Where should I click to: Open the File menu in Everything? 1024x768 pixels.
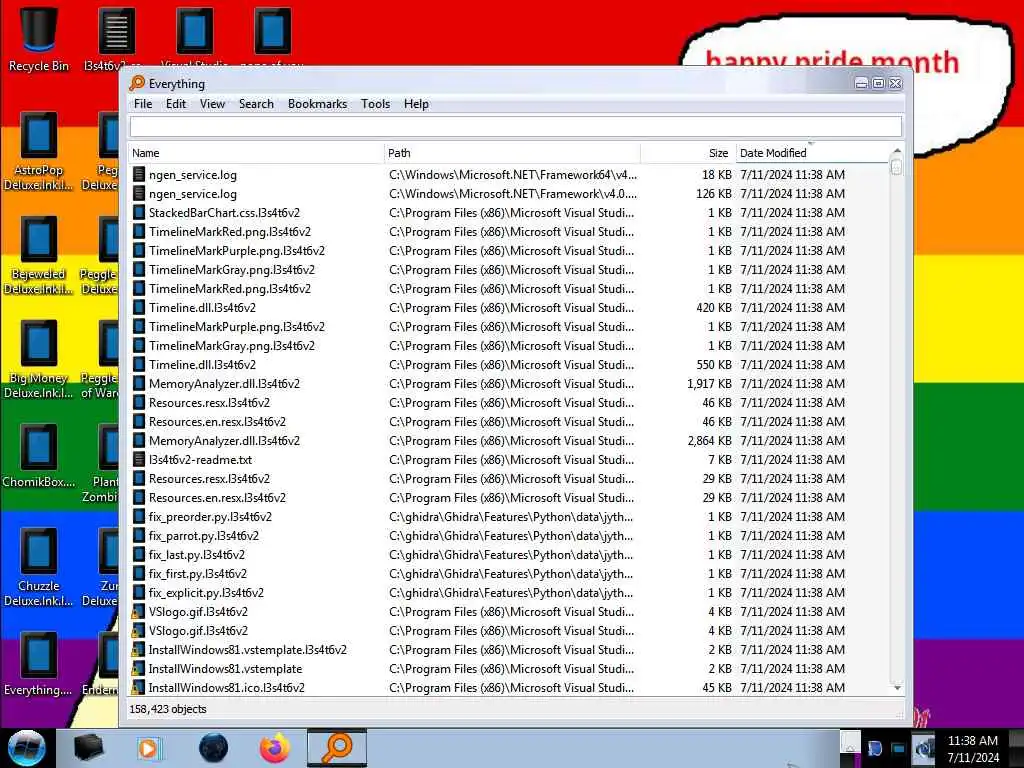(x=142, y=104)
